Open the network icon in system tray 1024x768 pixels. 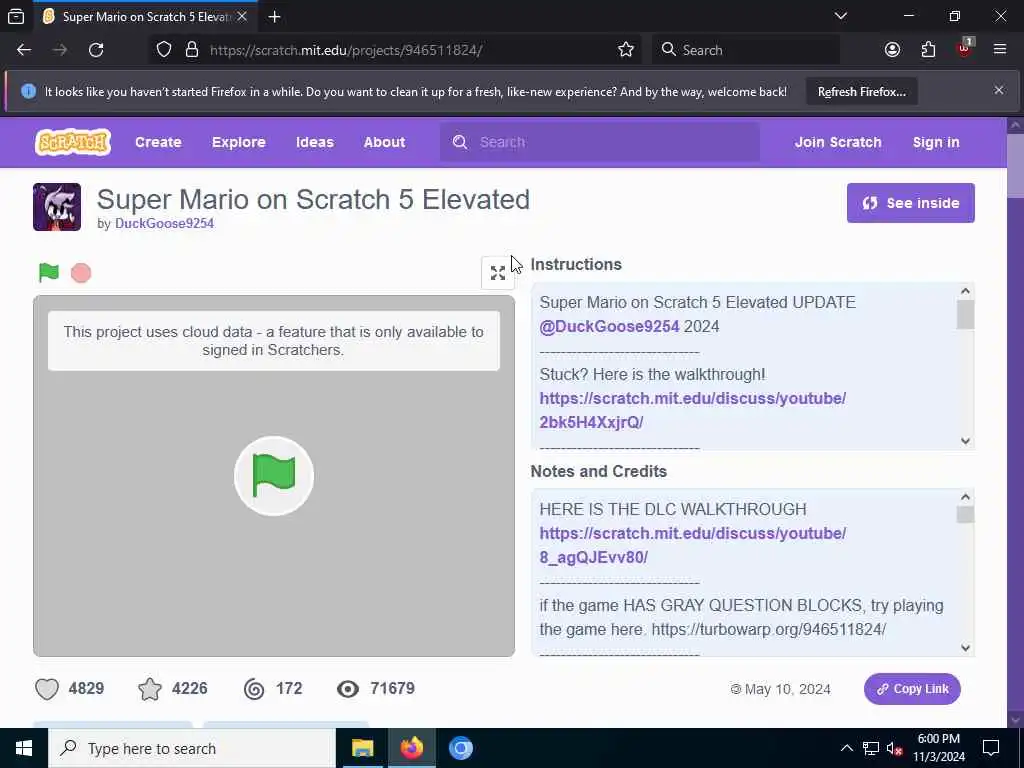(871, 748)
